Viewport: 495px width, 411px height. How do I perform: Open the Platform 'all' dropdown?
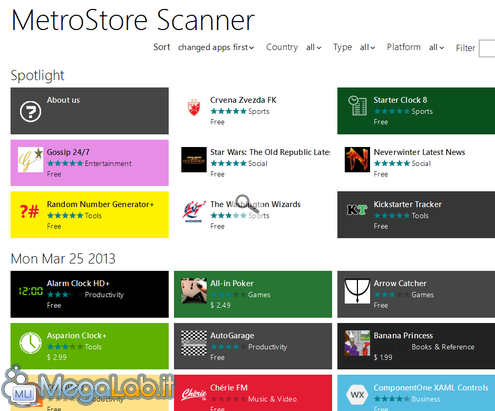coord(436,47)
